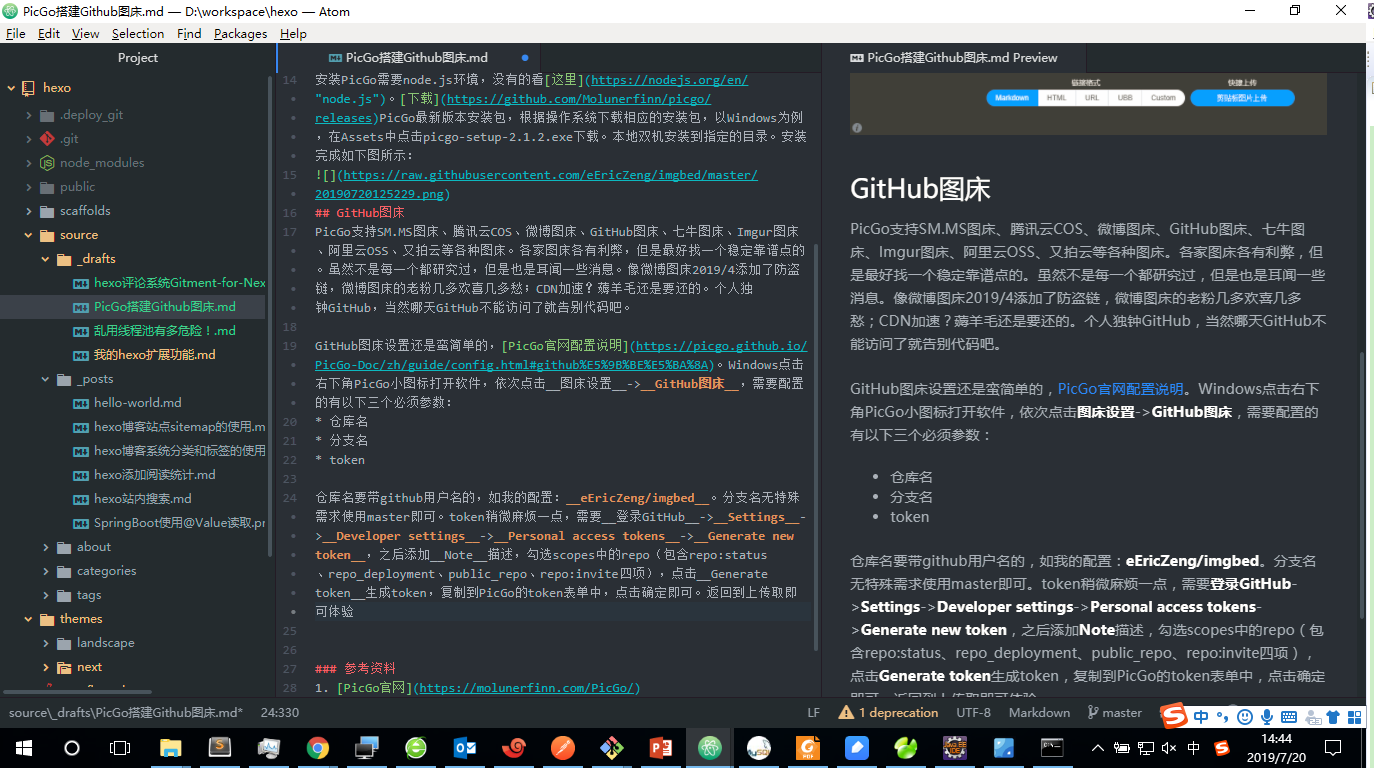The image size is (1374, 768).
Task: Click the git icon beside .git folder
Action: click(47, 139)
